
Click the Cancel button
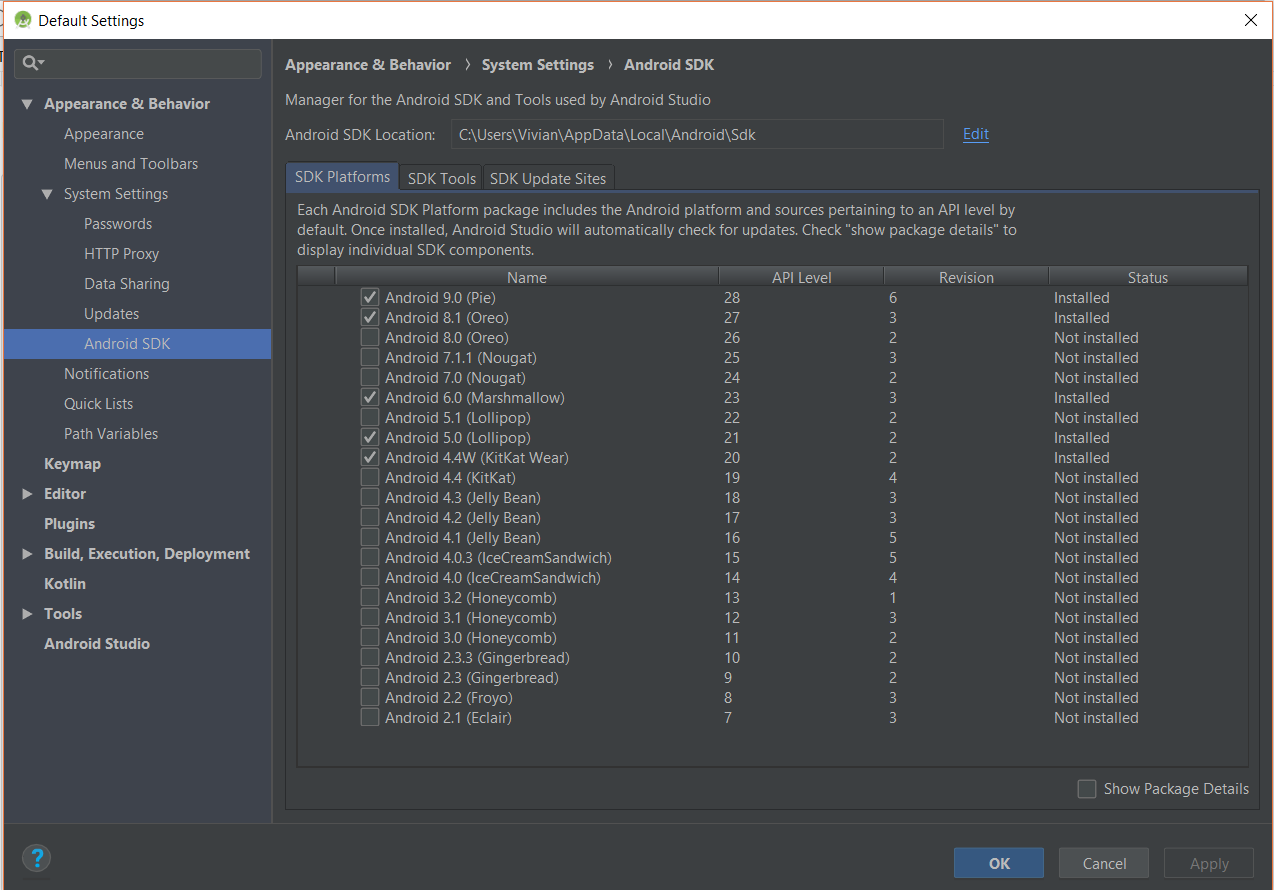pyautogui.click(x=1104, y=863)
